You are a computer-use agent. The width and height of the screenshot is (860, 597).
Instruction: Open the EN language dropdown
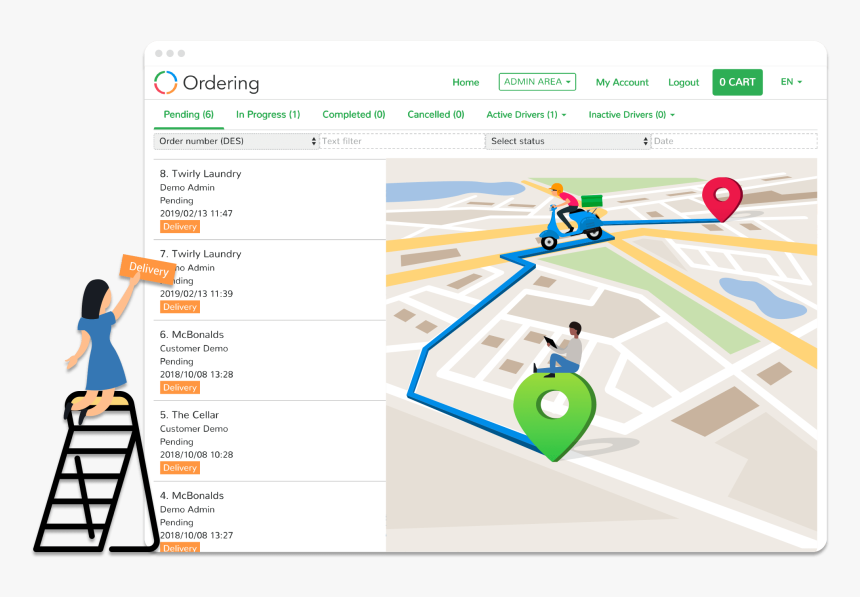pos(790,82)
